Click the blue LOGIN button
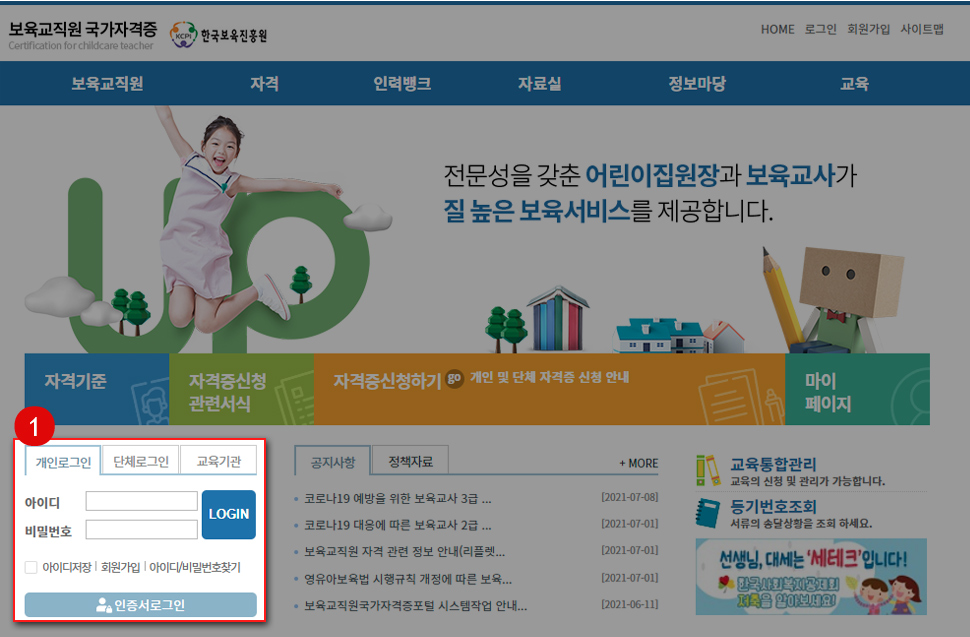The width and height of the screenshot is (970, 637). coord(229,514)
